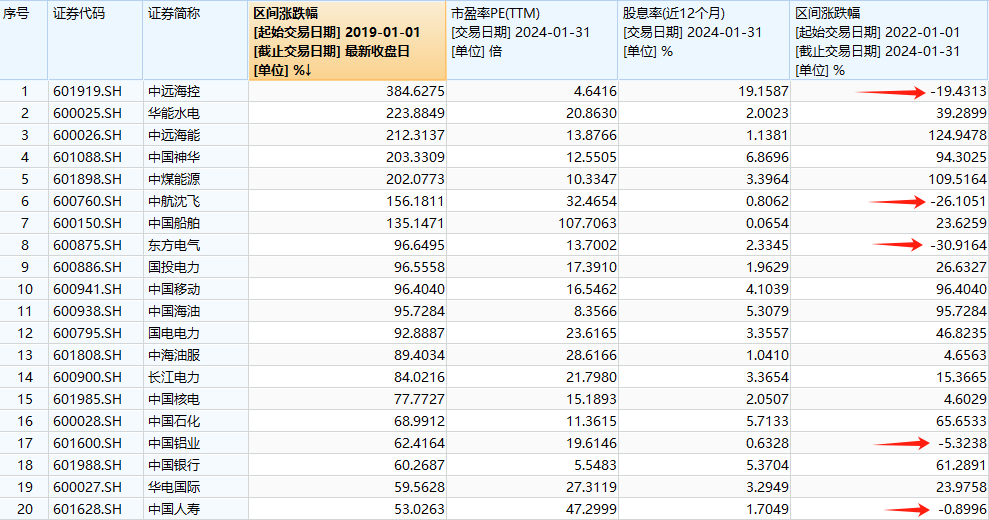Select PE value 107.7063 for 中国船舶

[587, 223]
